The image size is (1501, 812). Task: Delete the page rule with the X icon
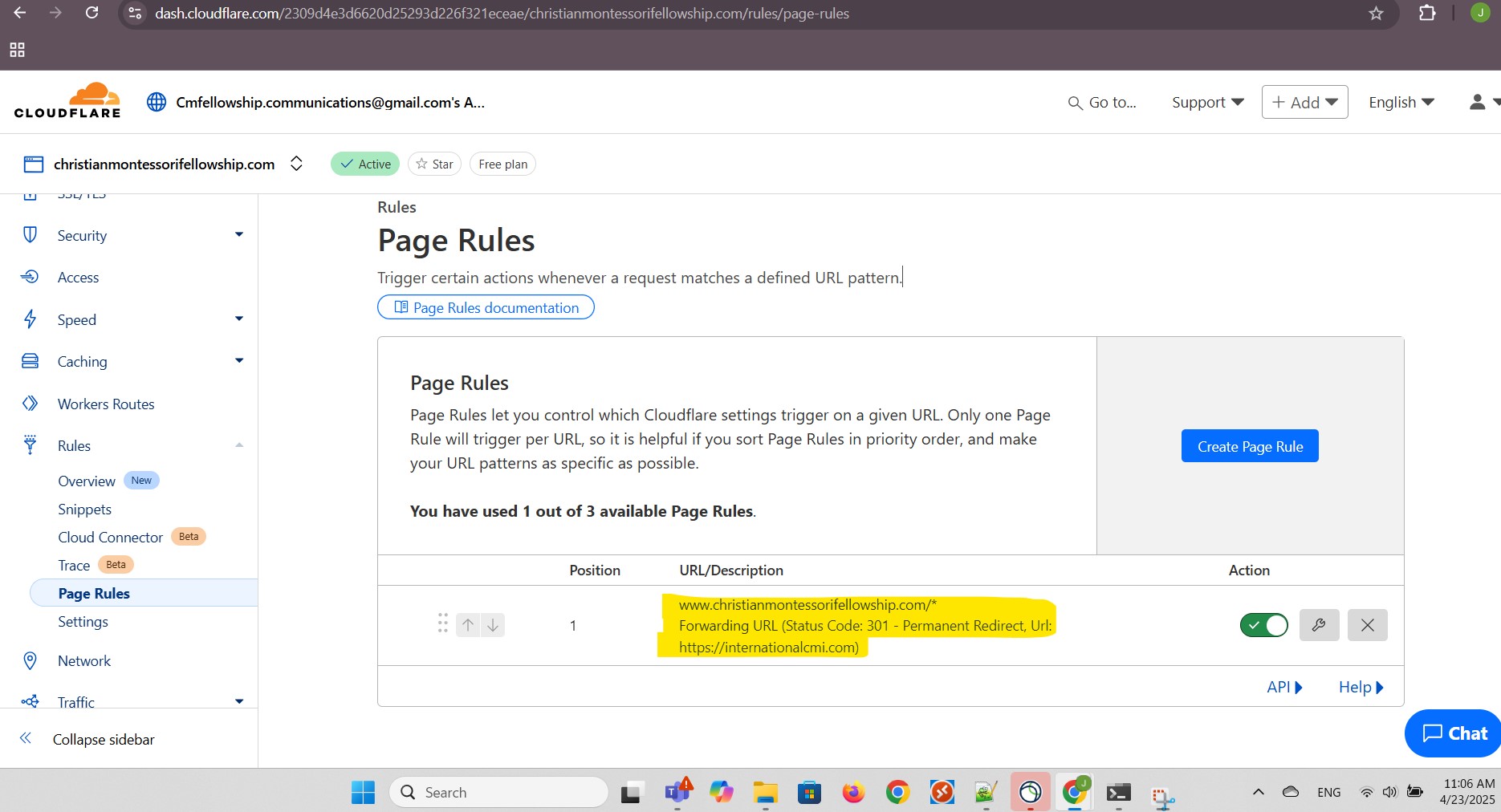click(x=1368, y=625)
